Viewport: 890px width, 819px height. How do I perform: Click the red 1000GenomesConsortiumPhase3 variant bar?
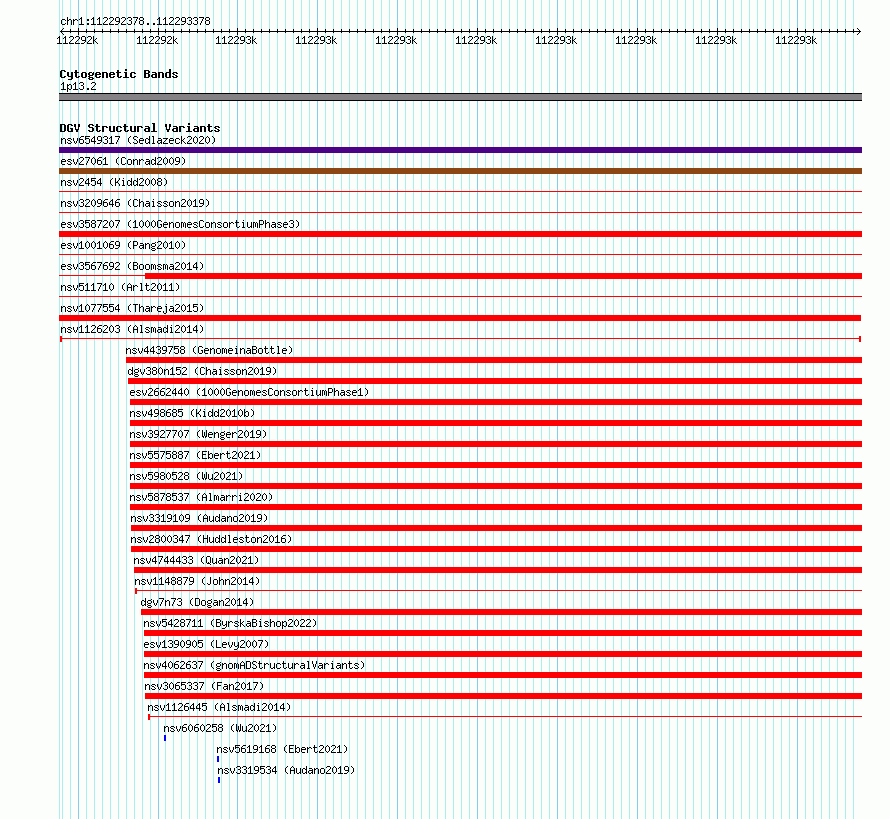pos(460,234)
